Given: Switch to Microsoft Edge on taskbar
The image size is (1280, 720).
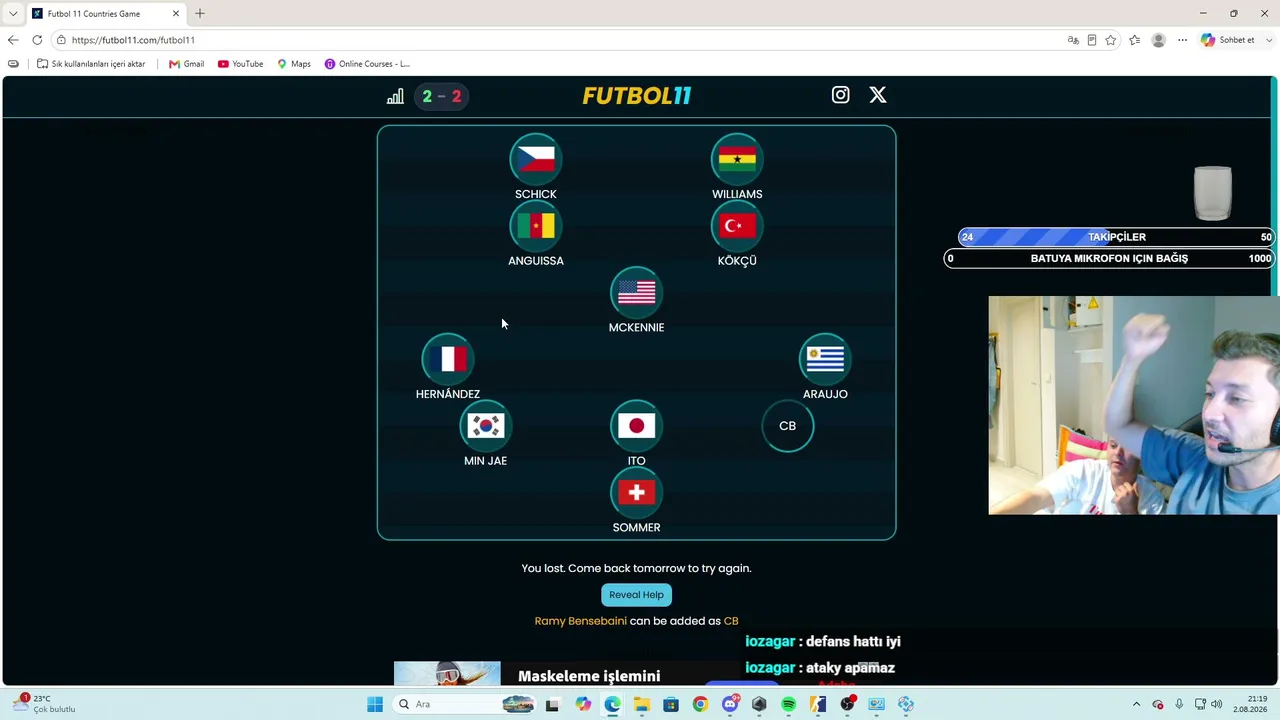Looking at the screenshot, I should pos(612,705).
